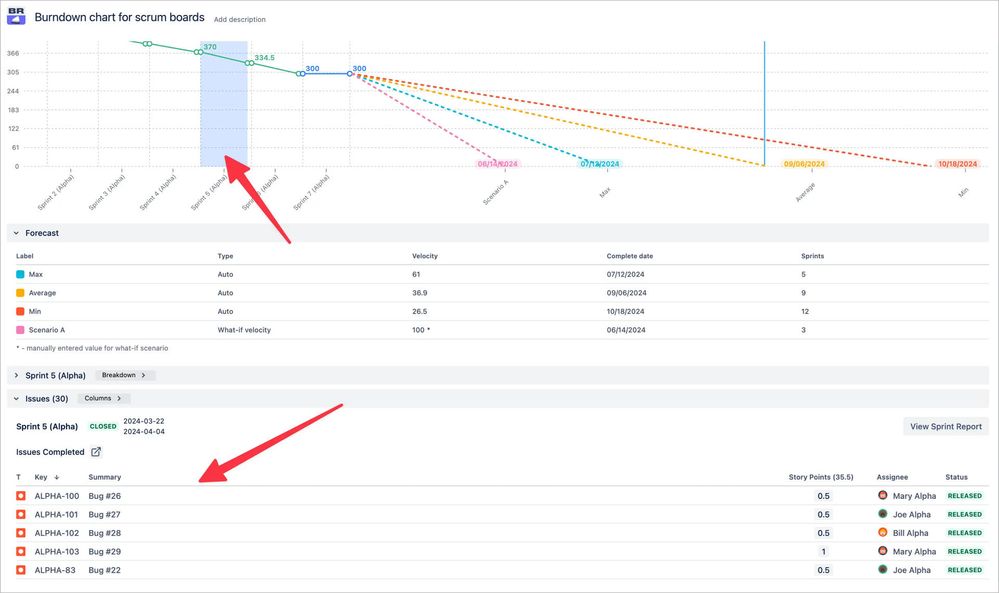
Task: Click the Burndown chart app logo
Action: 14,16
